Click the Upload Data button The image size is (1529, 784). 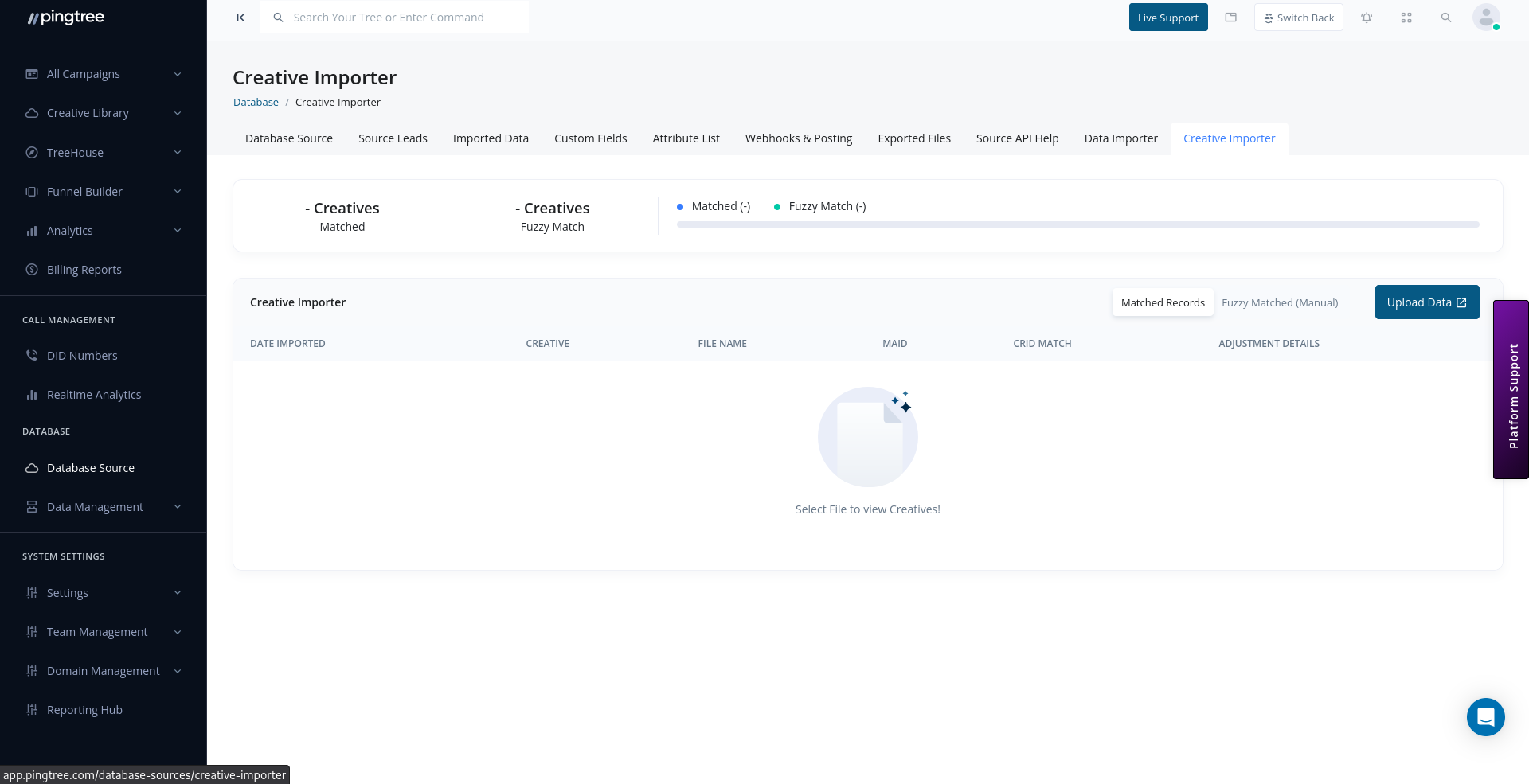tap(1427, 302)
